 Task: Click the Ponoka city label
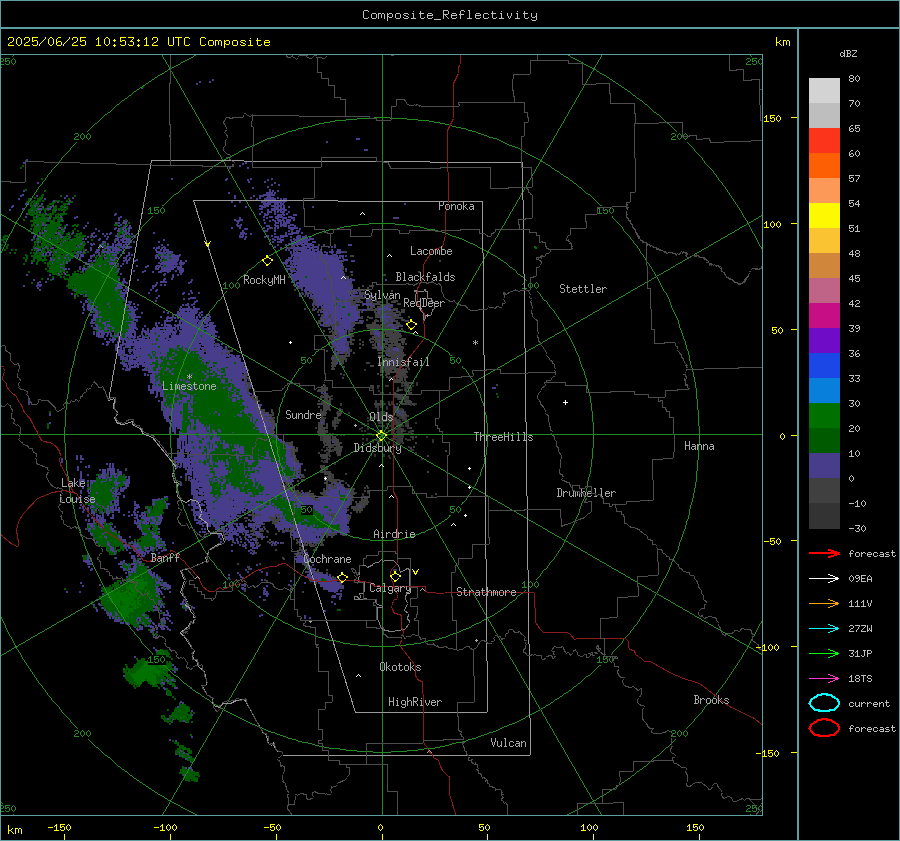[x=456, y=206]
